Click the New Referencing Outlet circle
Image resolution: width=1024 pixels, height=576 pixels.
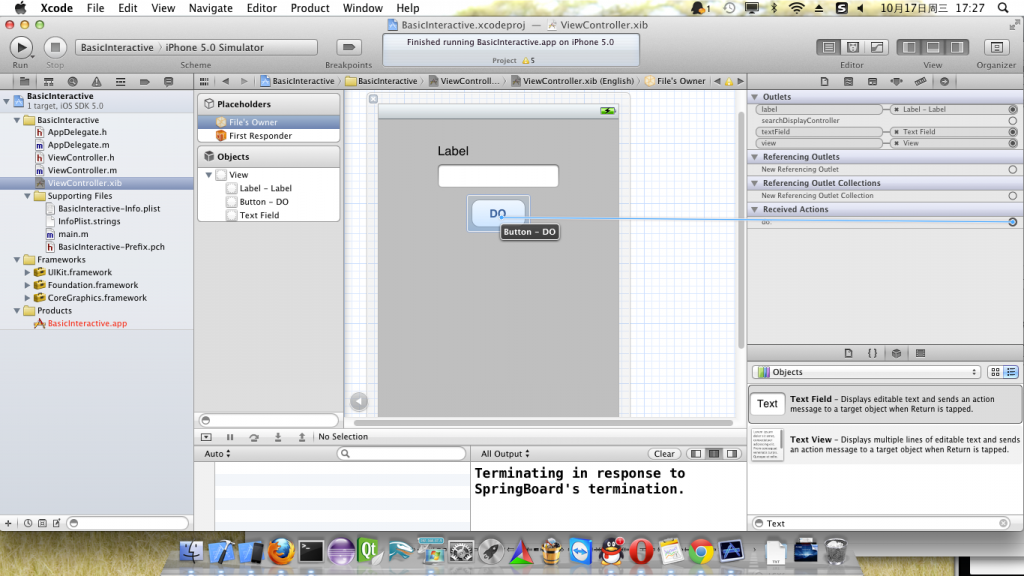(1012, 169)
